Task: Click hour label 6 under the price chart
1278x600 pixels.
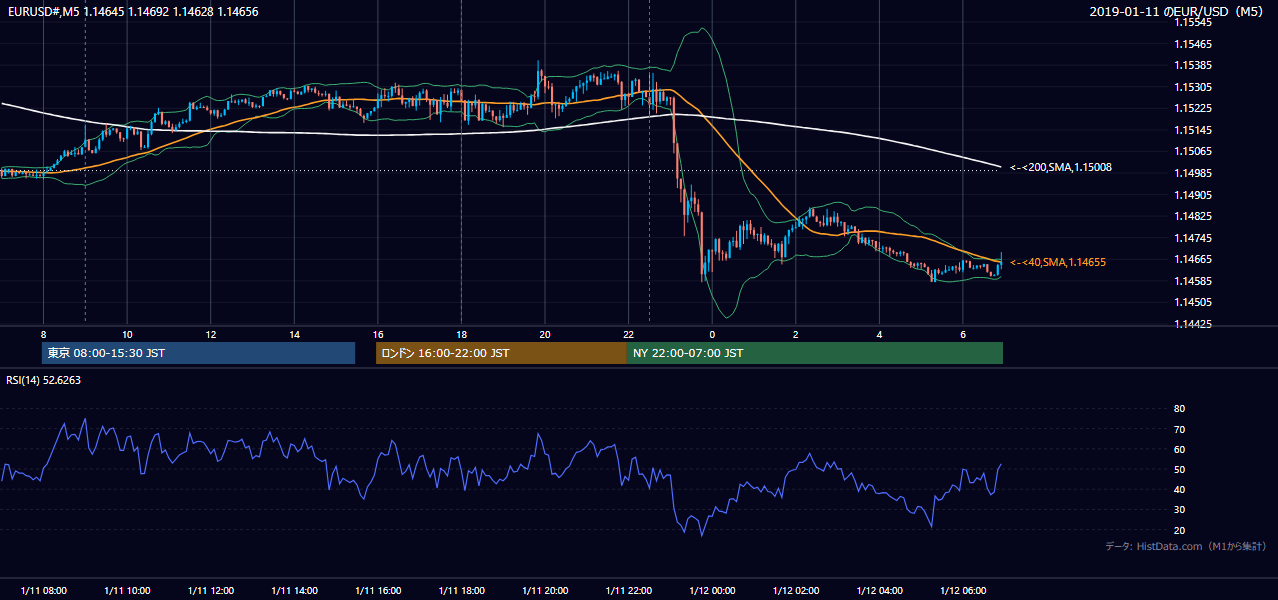Action: coord(962,334)
